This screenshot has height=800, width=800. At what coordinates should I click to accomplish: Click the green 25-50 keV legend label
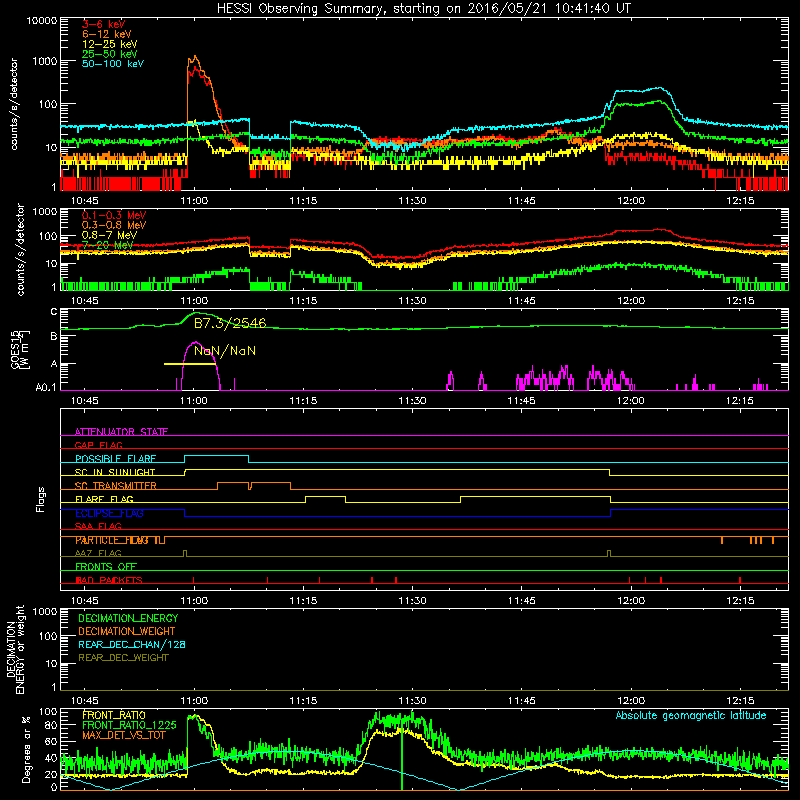[x=110, y=54]
